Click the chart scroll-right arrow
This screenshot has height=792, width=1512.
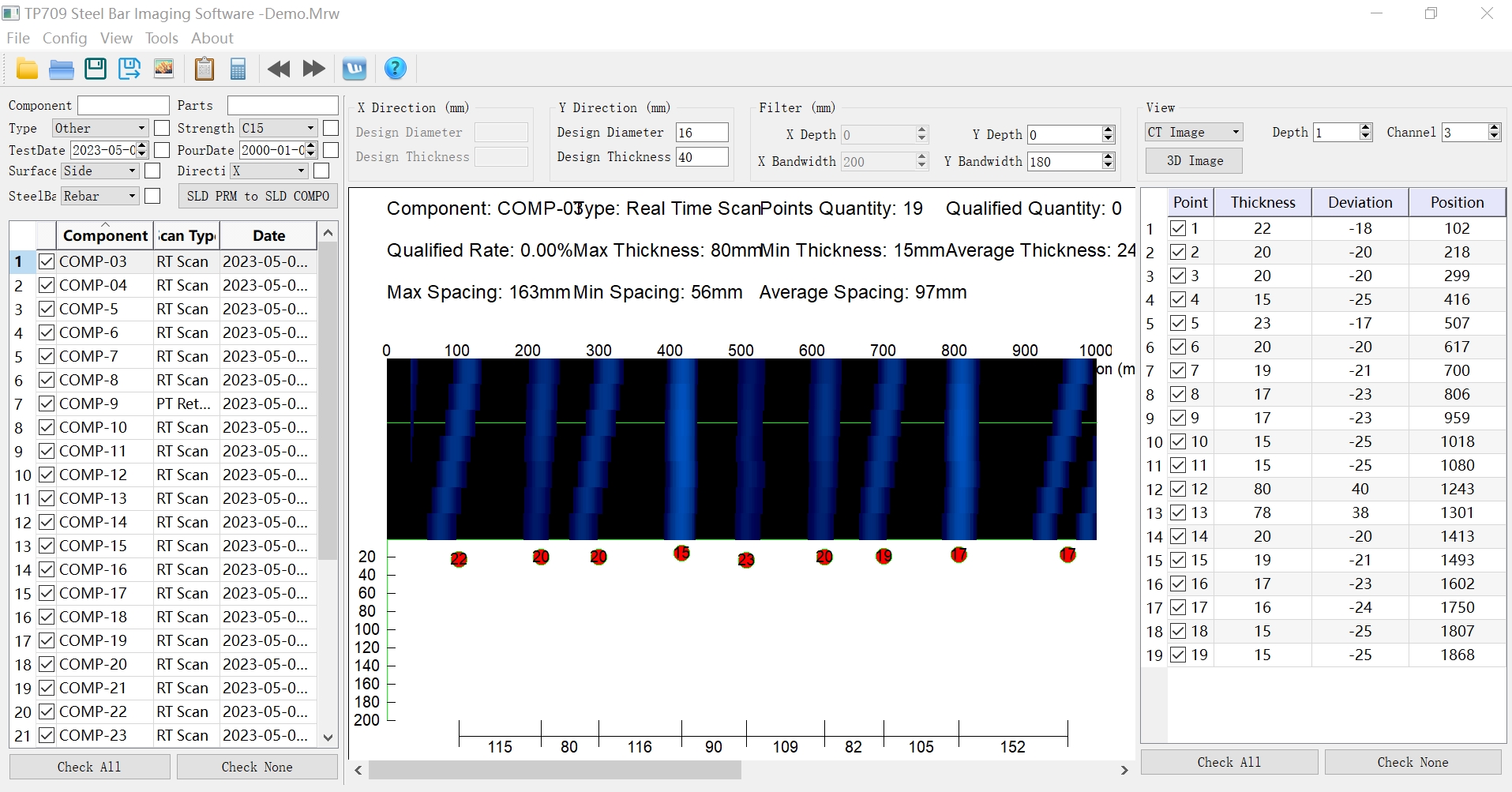[1124, 770]
